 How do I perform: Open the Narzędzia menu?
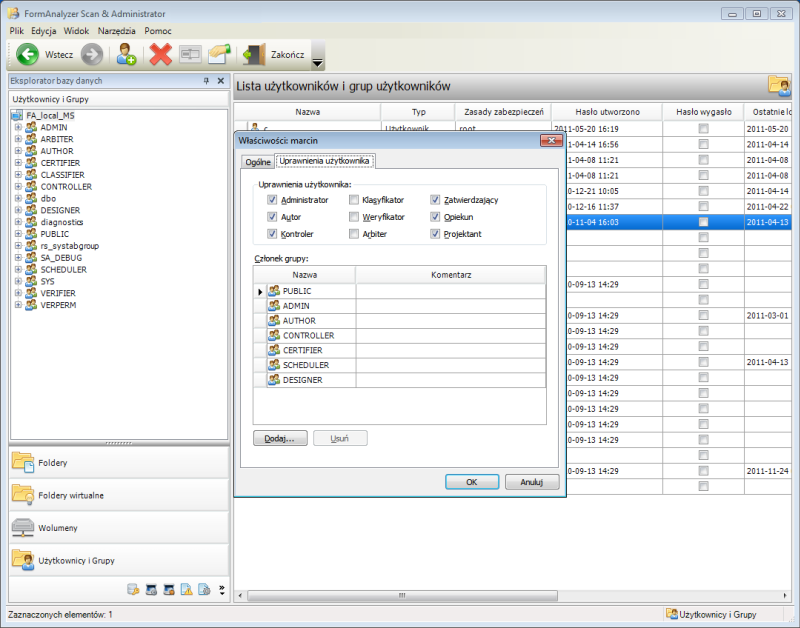click(x=116, y=31)
